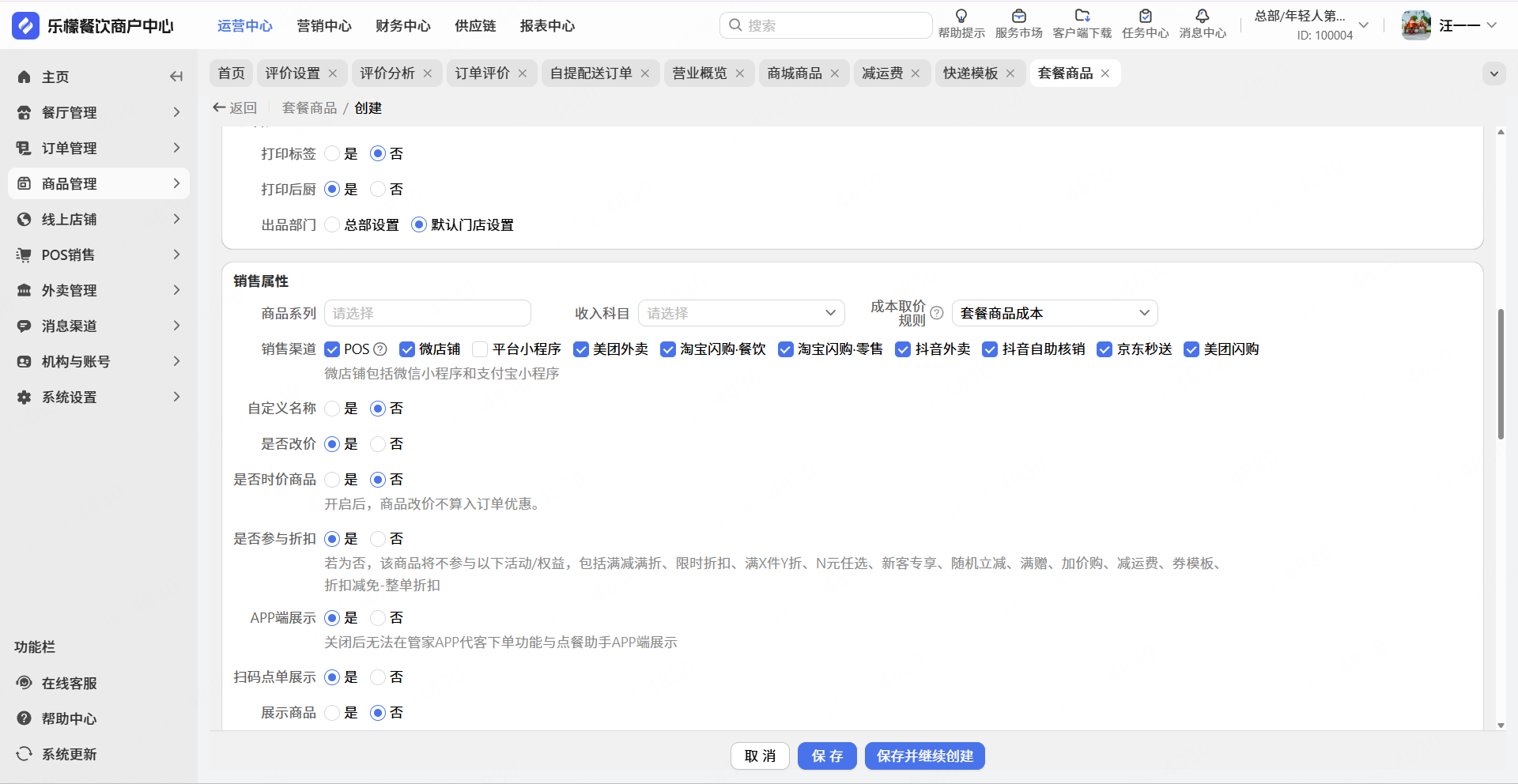Click the 保存并继续创建 button
Viewport: 1518px width, 784px height.
pos(925,756)
